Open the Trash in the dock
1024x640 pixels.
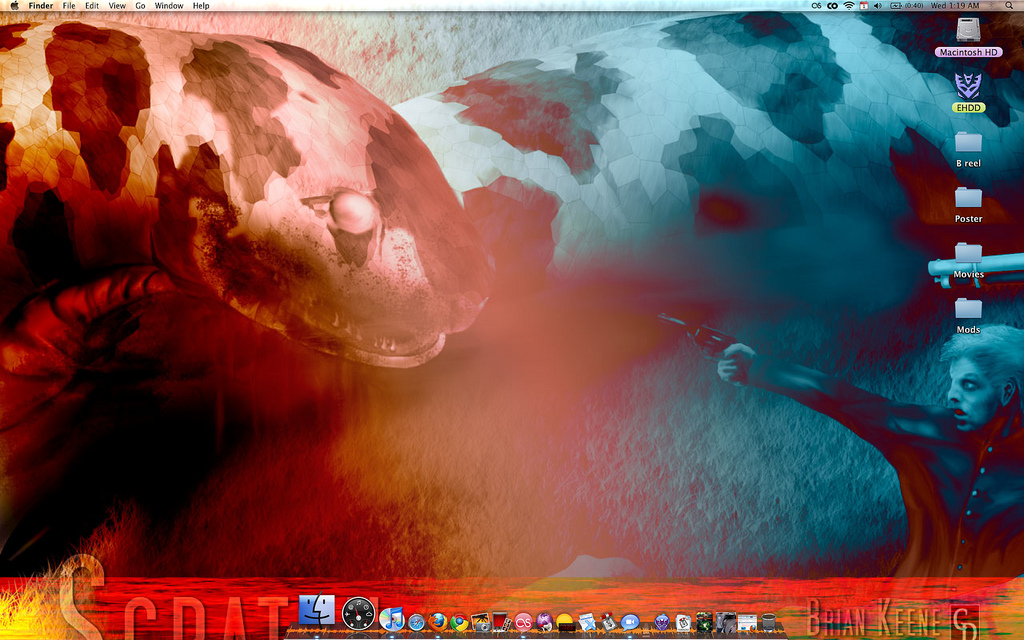pyautogui.click(x=768, y=622)
